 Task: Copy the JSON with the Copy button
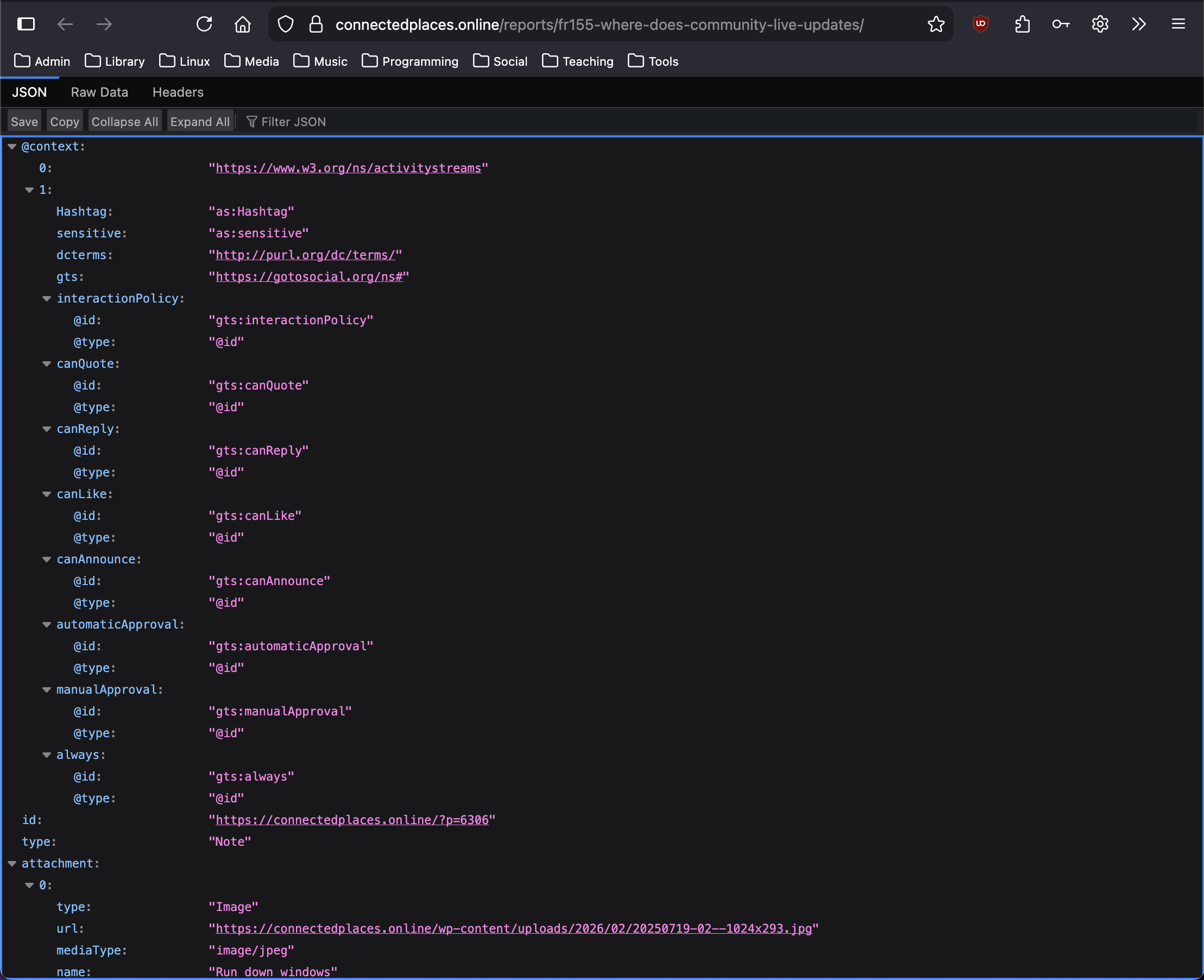pos(64,121)
